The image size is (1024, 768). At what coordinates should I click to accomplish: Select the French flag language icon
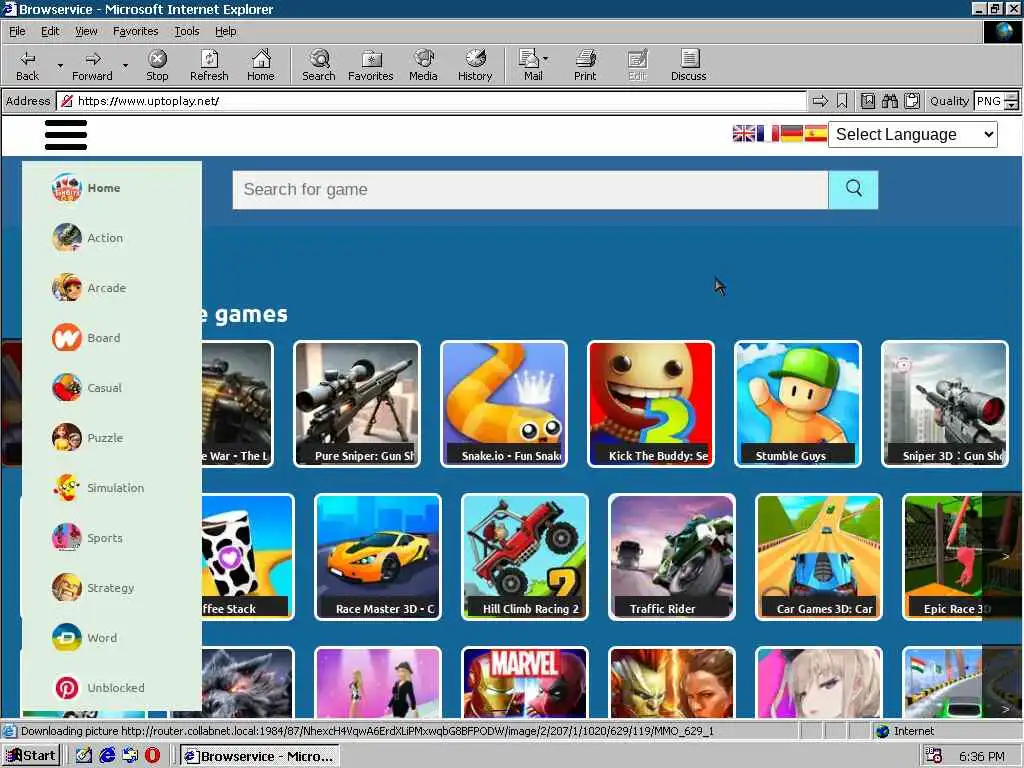click(x=768, y=134)
